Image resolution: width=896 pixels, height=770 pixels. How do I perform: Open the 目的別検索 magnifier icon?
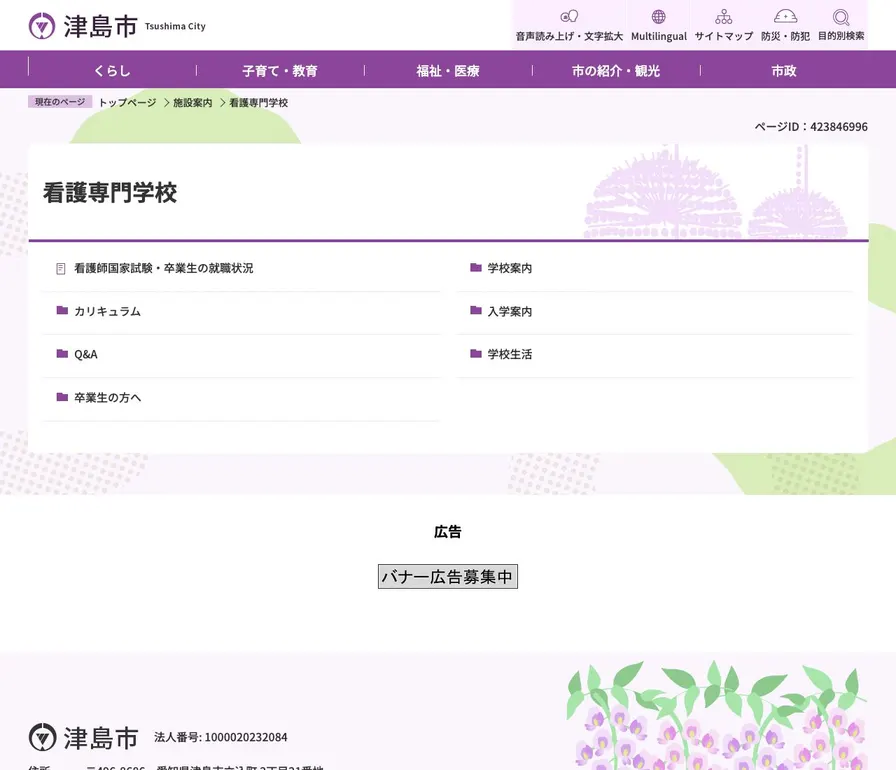point(841,17)
